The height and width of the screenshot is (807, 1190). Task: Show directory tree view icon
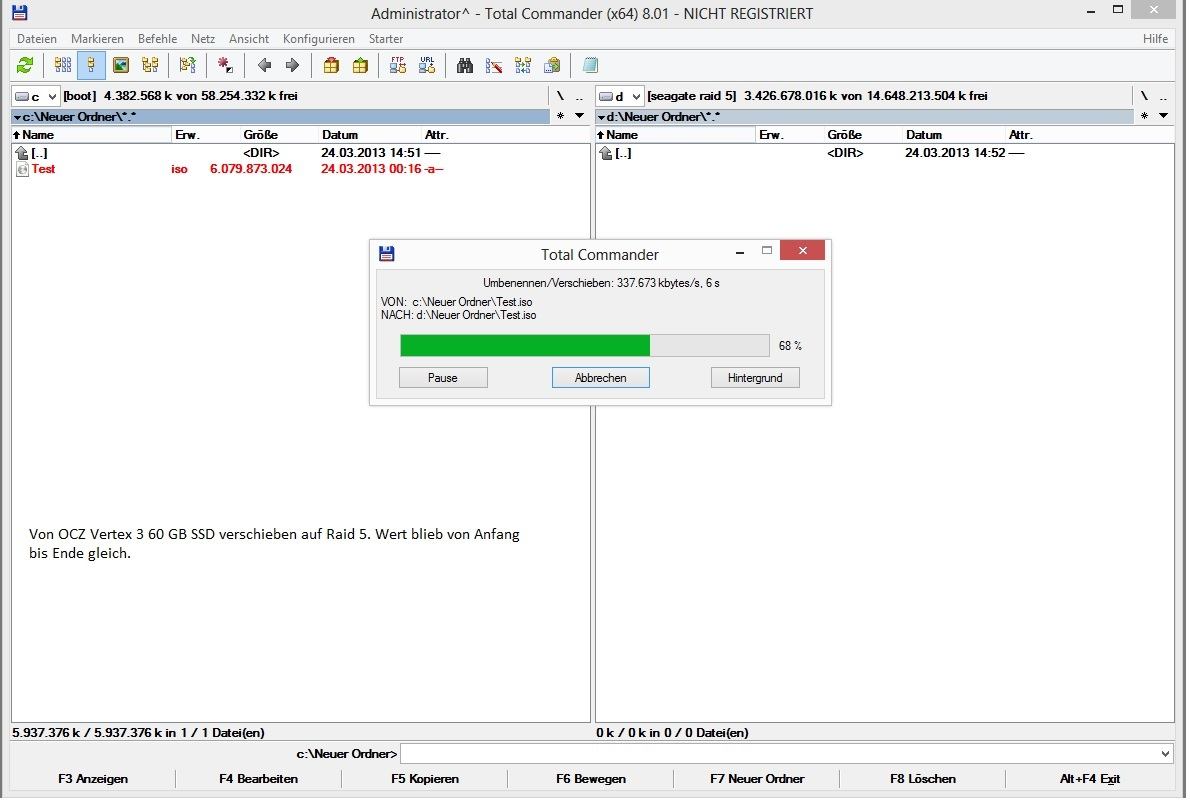[150, 66]
